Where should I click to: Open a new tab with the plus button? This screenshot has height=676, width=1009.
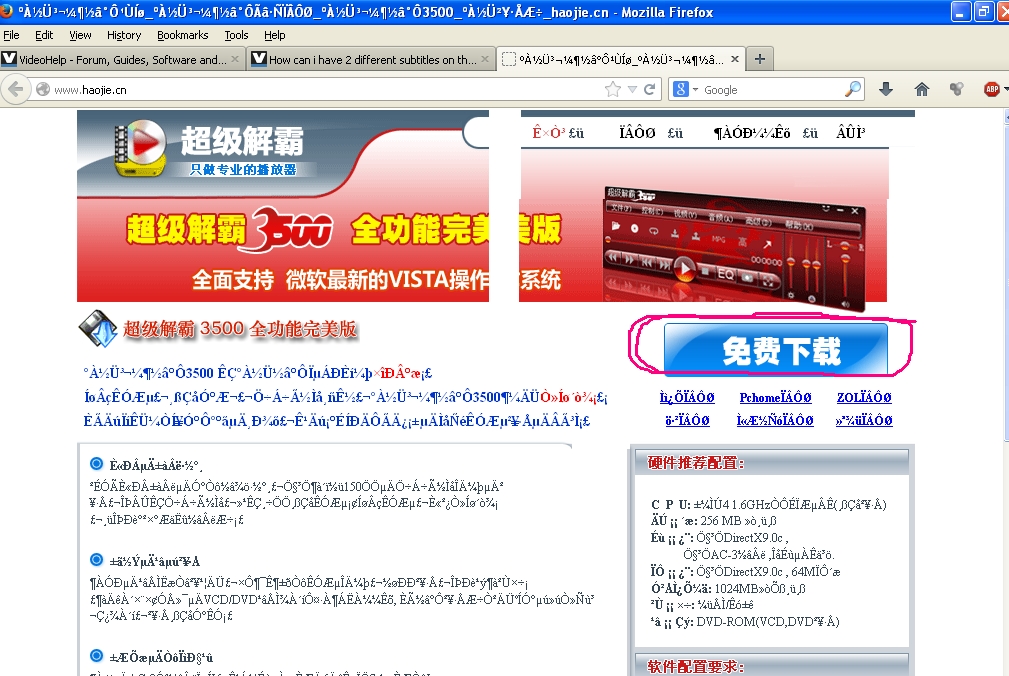point(760,59)
